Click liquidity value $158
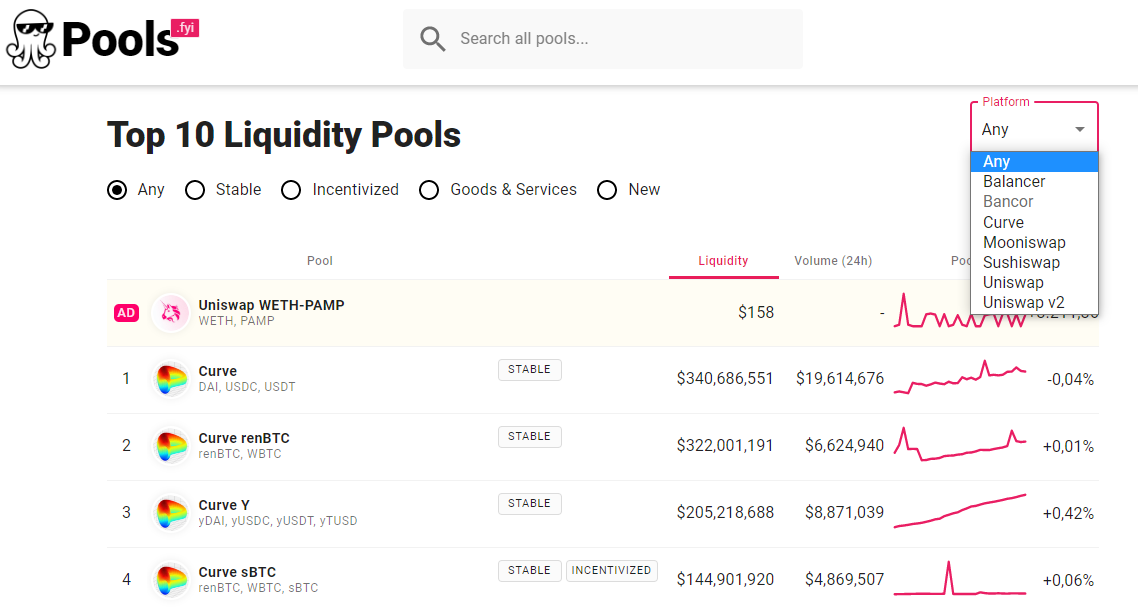Image resolution: width=1138 pixels, height=609 pixels. point(756,313)
